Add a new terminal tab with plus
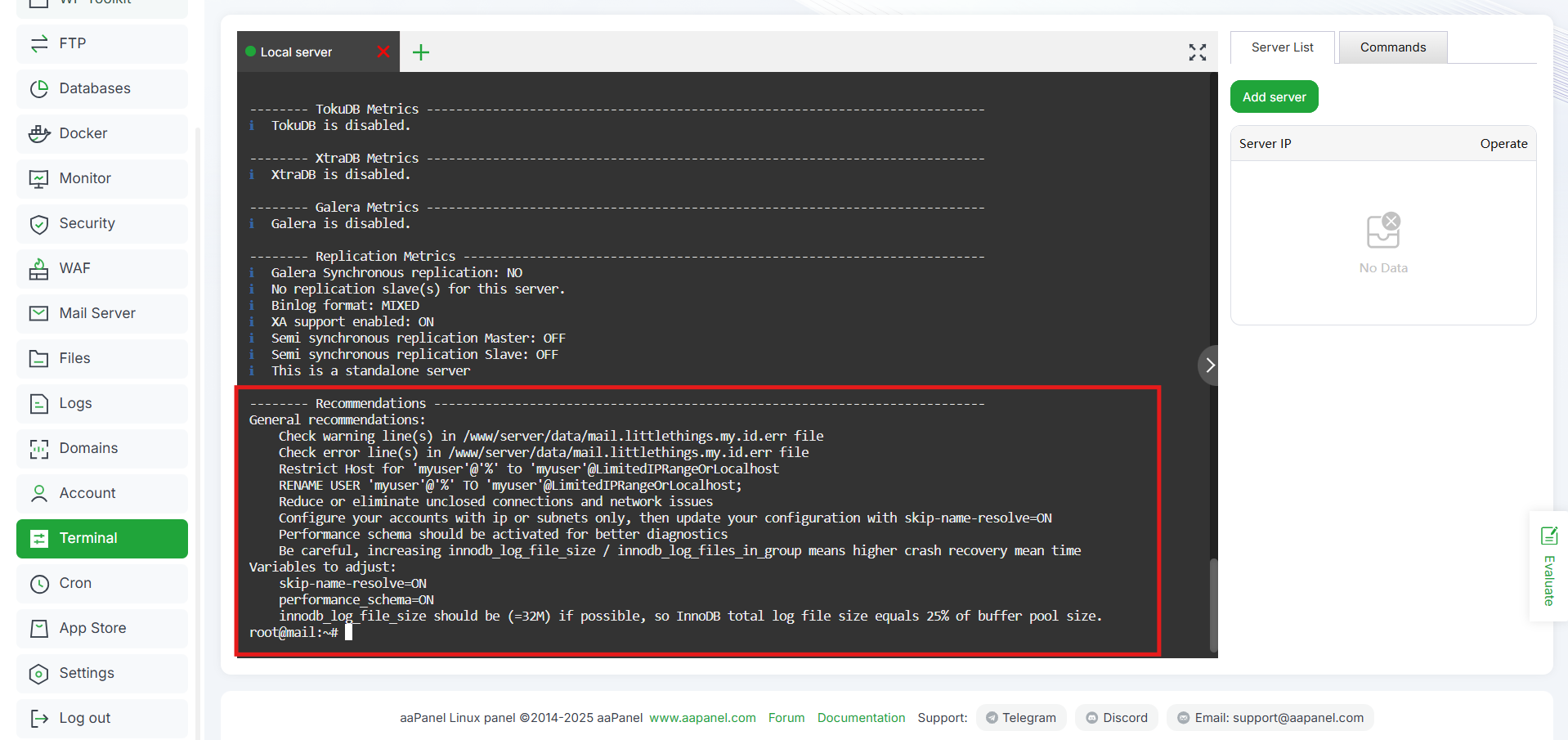The image size is (1568, 740). (x=421, y=52)
